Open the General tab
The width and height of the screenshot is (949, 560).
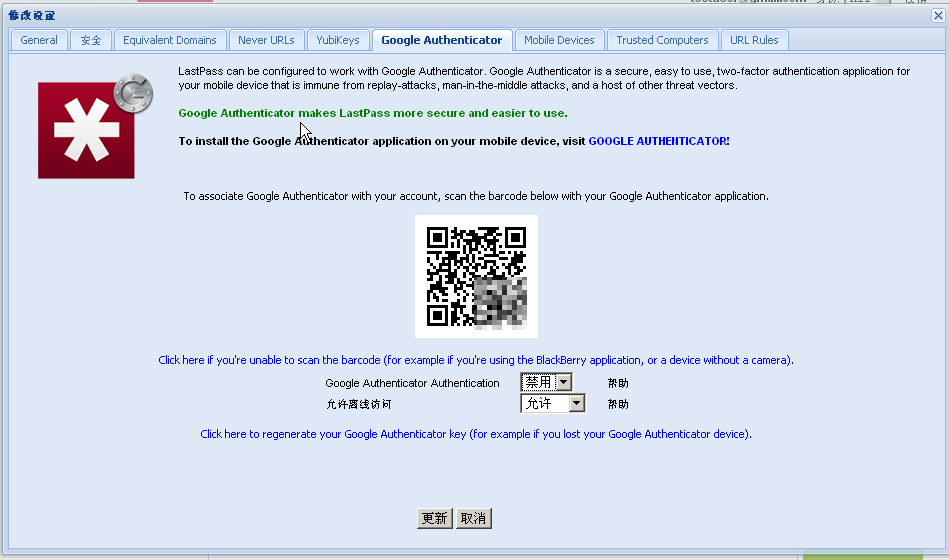[x=39, y=40]
